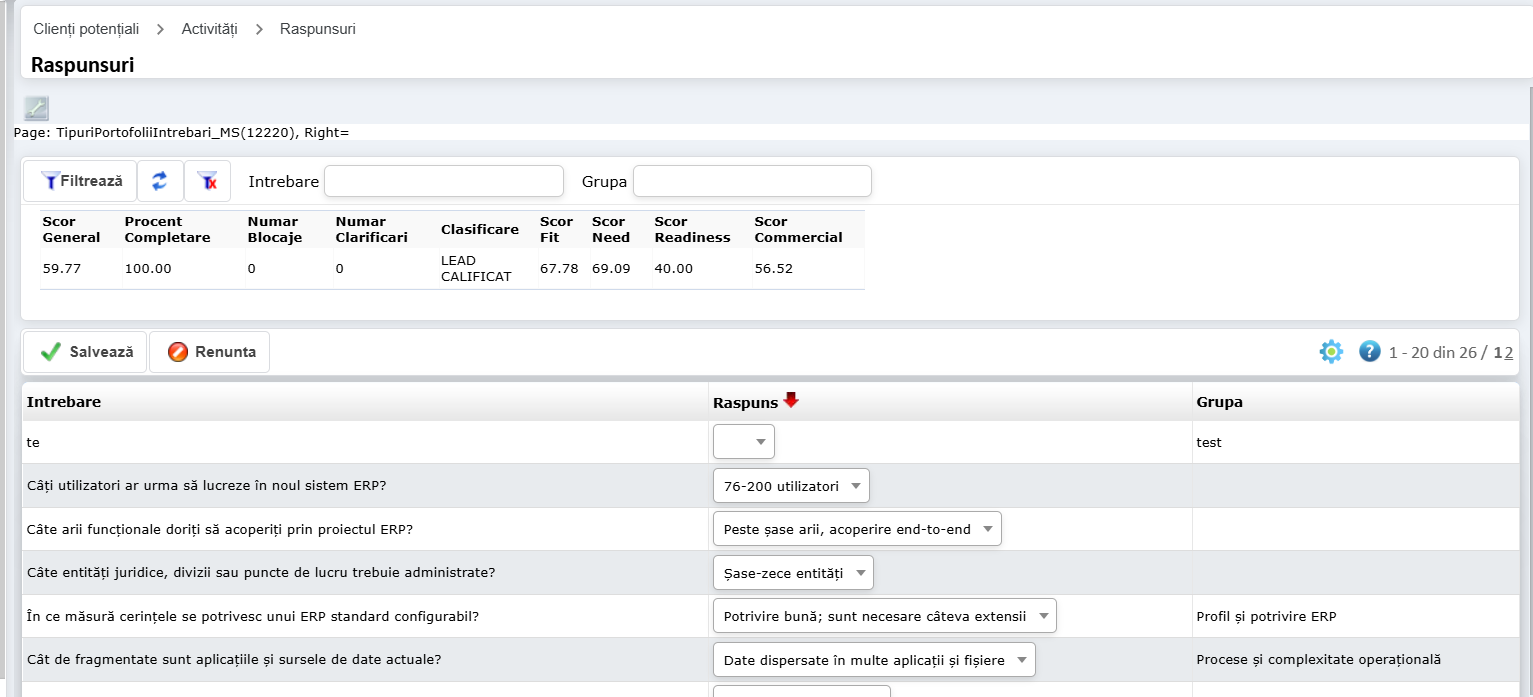Screen dimensions: 1533x697
Task: Click the 59.77 general score value
Action: coord(62,268)
